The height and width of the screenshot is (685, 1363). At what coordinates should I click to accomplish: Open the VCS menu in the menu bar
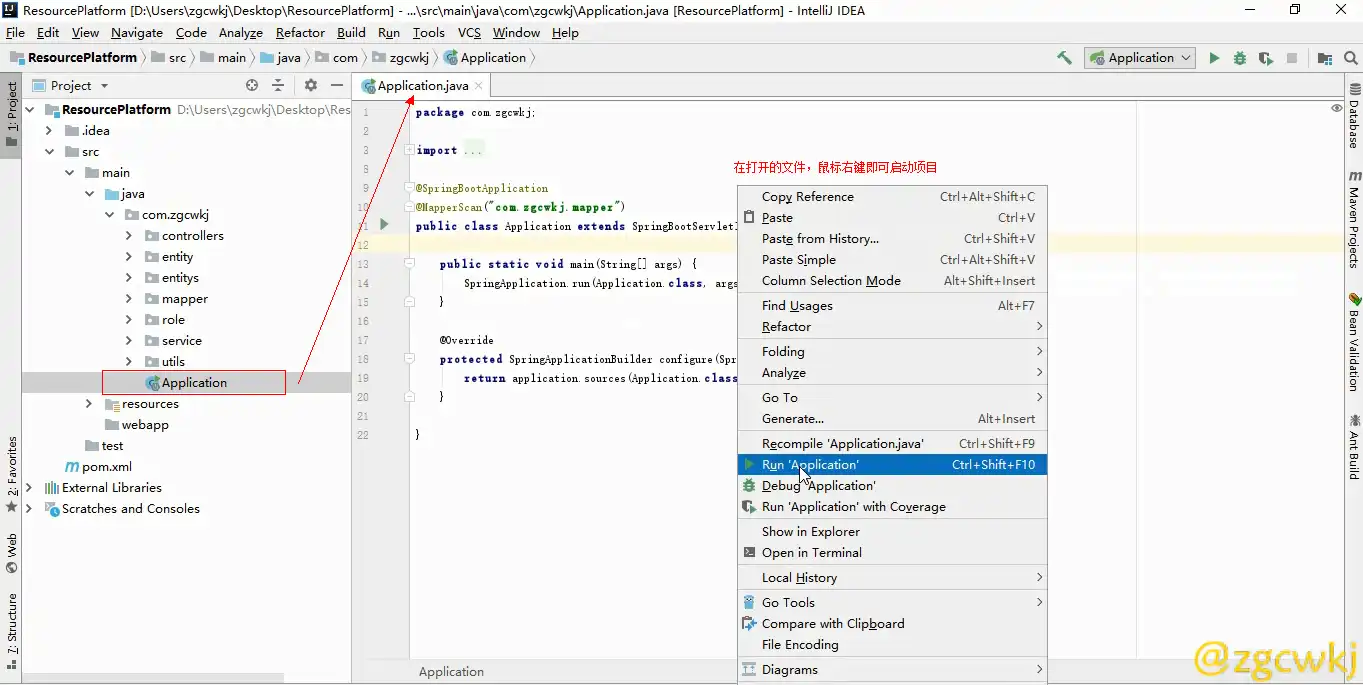click(x=469, y=33)
